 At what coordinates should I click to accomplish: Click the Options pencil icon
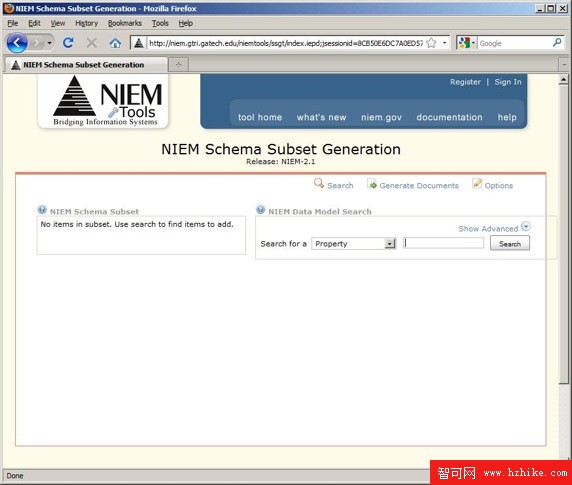point(477,183)
